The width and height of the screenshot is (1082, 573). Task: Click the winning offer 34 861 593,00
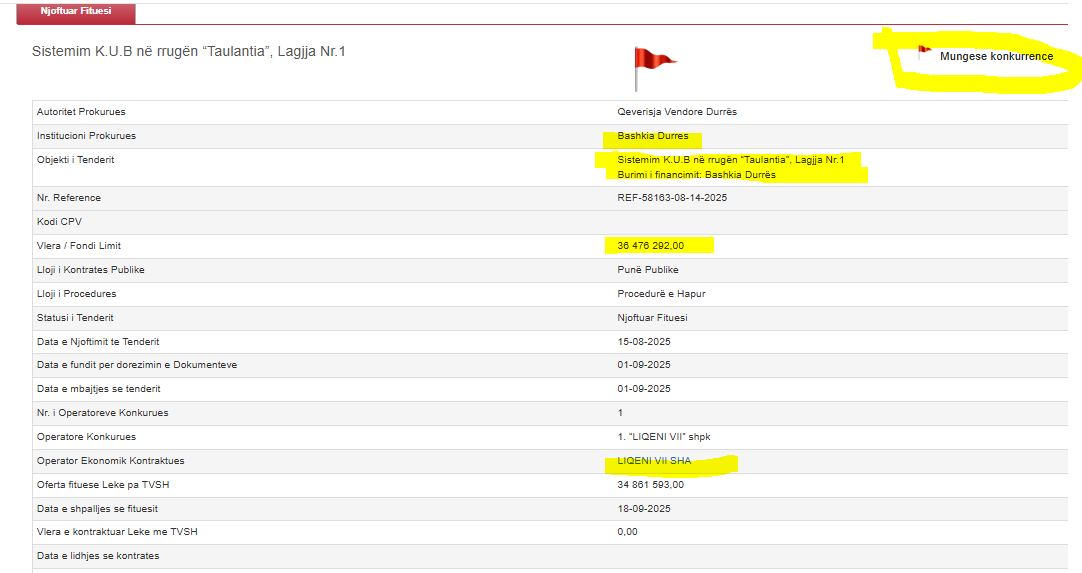point(650,485)
